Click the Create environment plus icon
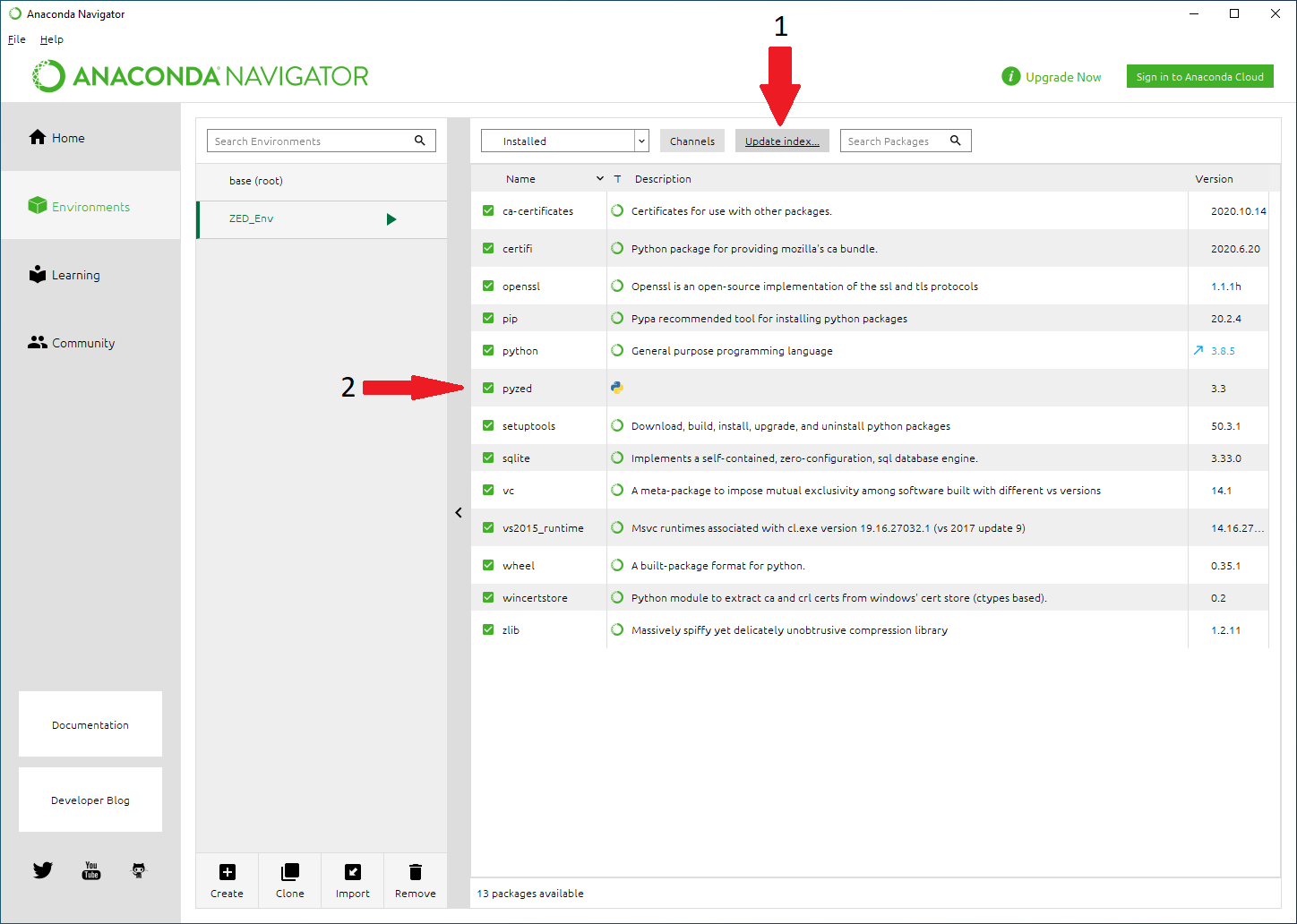Image resolution: width=1297 pixels, height=924 pixels. pos(228,872)
